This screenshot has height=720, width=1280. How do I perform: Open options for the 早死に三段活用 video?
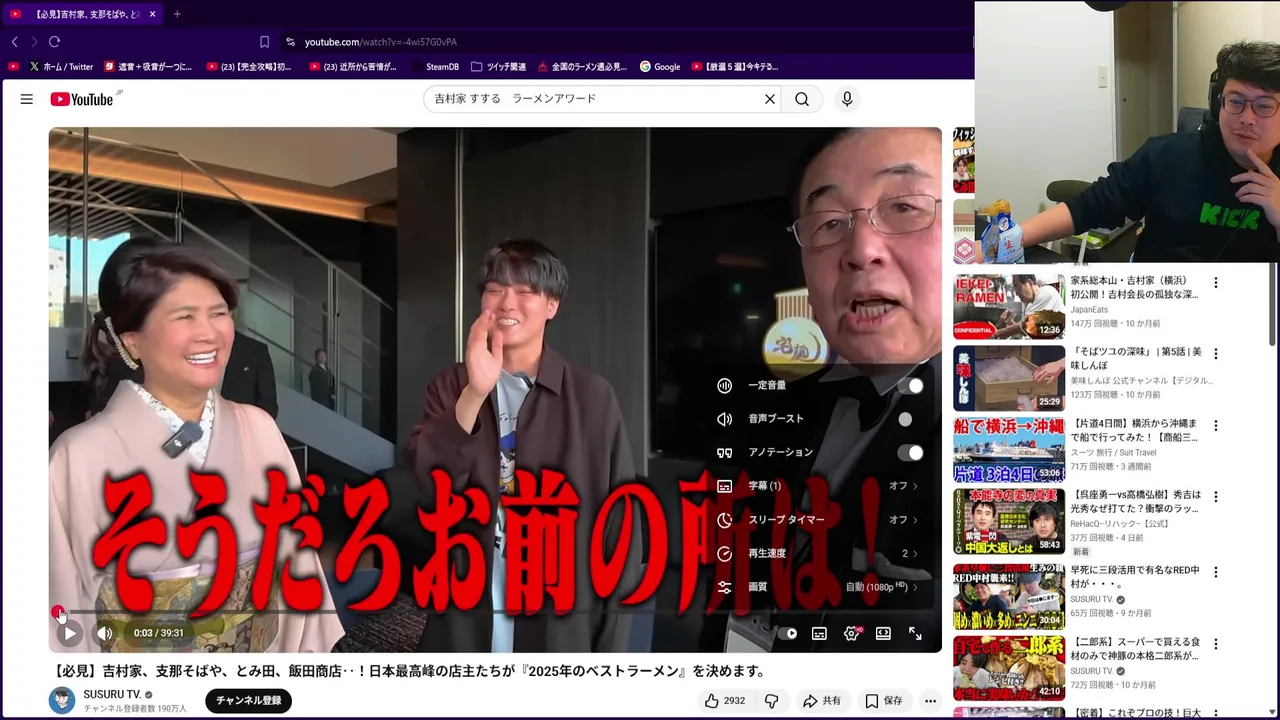(1216, 572)
